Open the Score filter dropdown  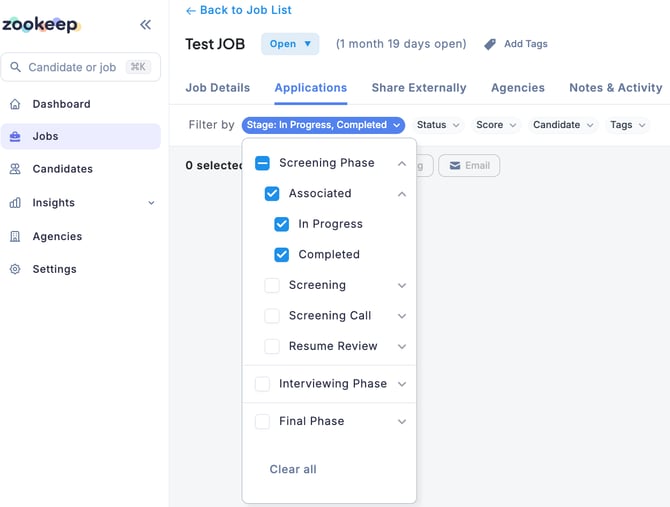click(x=496, y=125)
